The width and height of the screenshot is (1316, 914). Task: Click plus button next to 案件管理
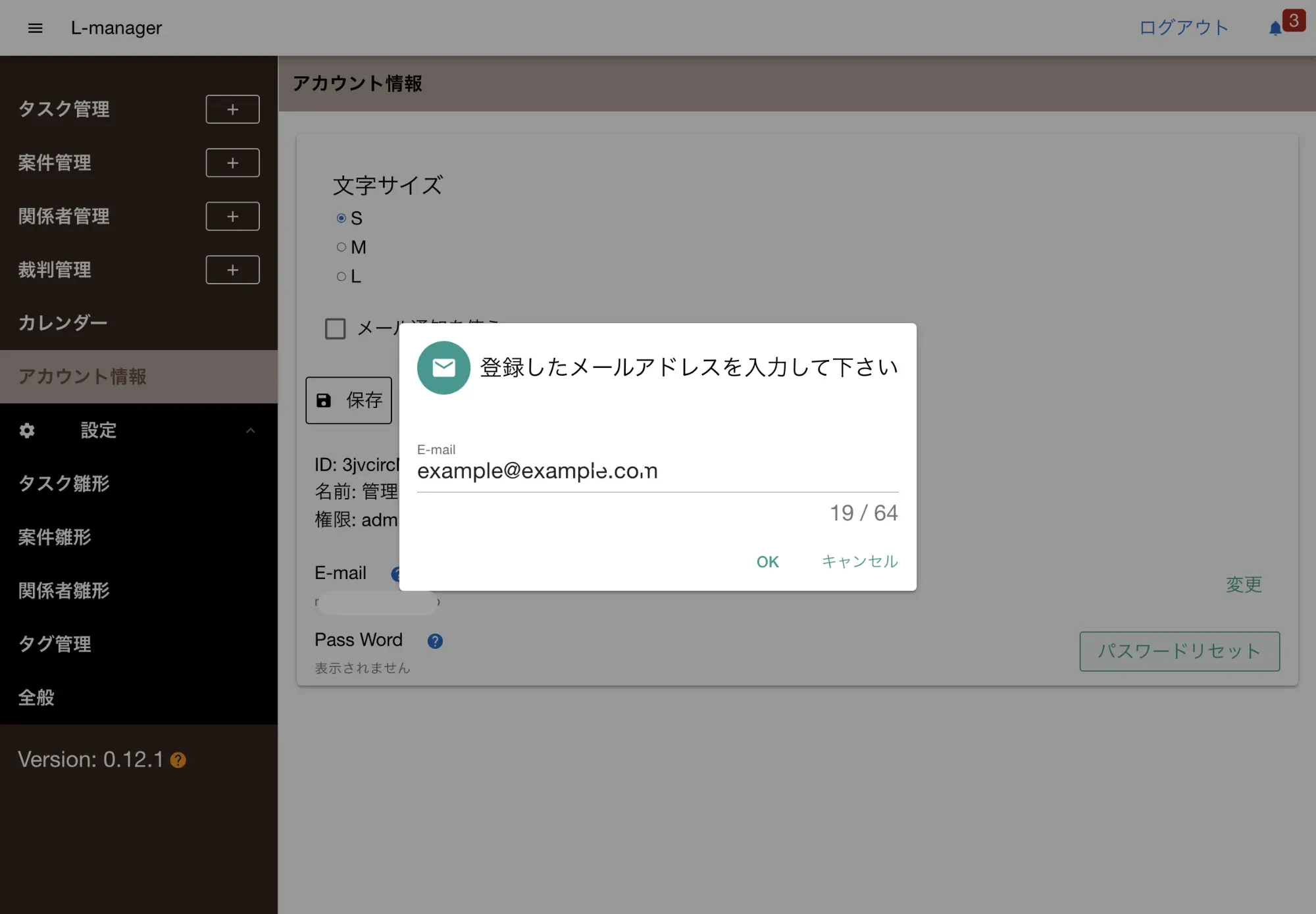(x=232, y=163)
